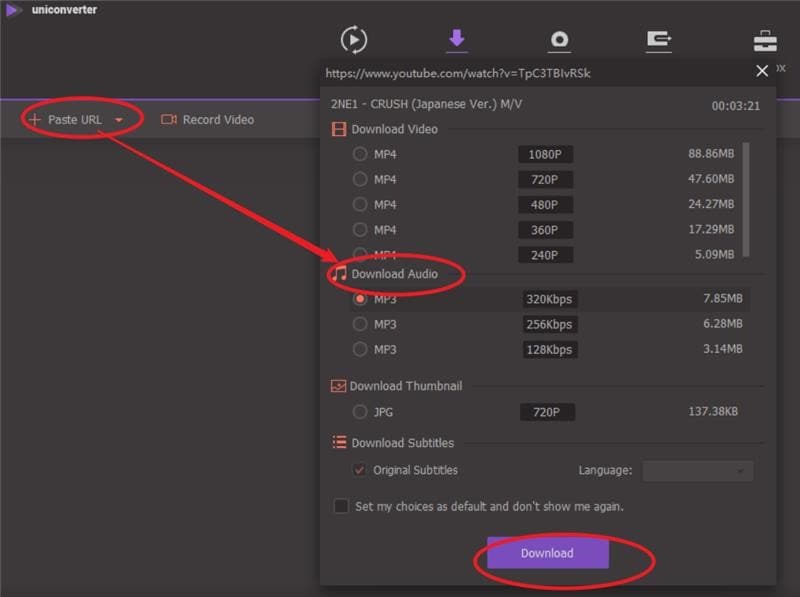
Task: Close the download options dialog
Action: click(762, 71)
